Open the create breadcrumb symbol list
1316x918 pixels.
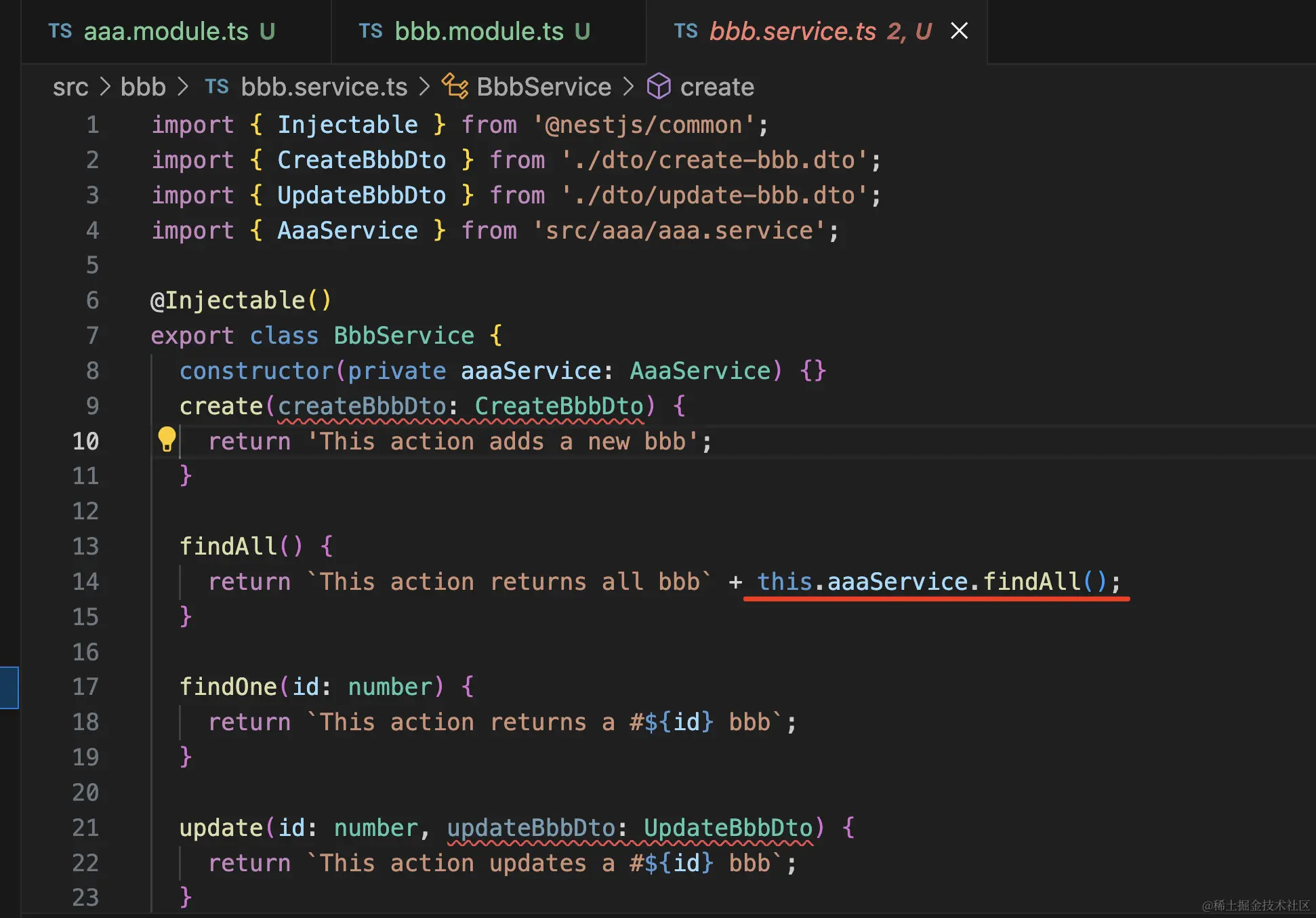coord(717,87)
